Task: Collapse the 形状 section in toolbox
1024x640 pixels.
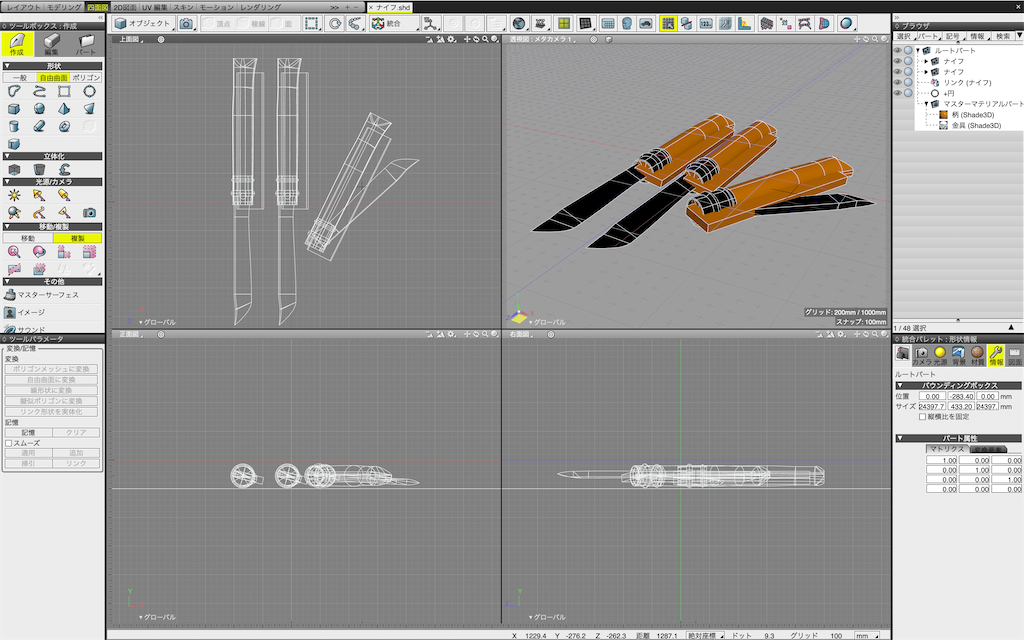Action: tap(7, 66)
